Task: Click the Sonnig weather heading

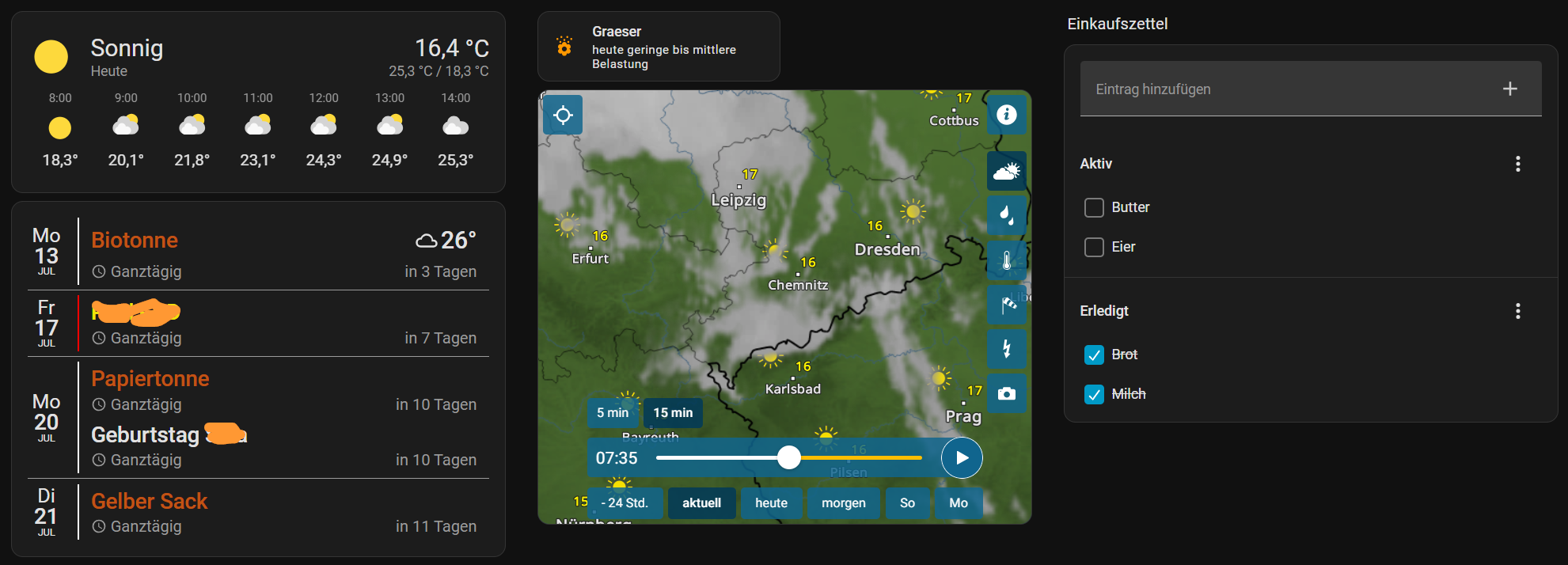Action: coord(127,48)
